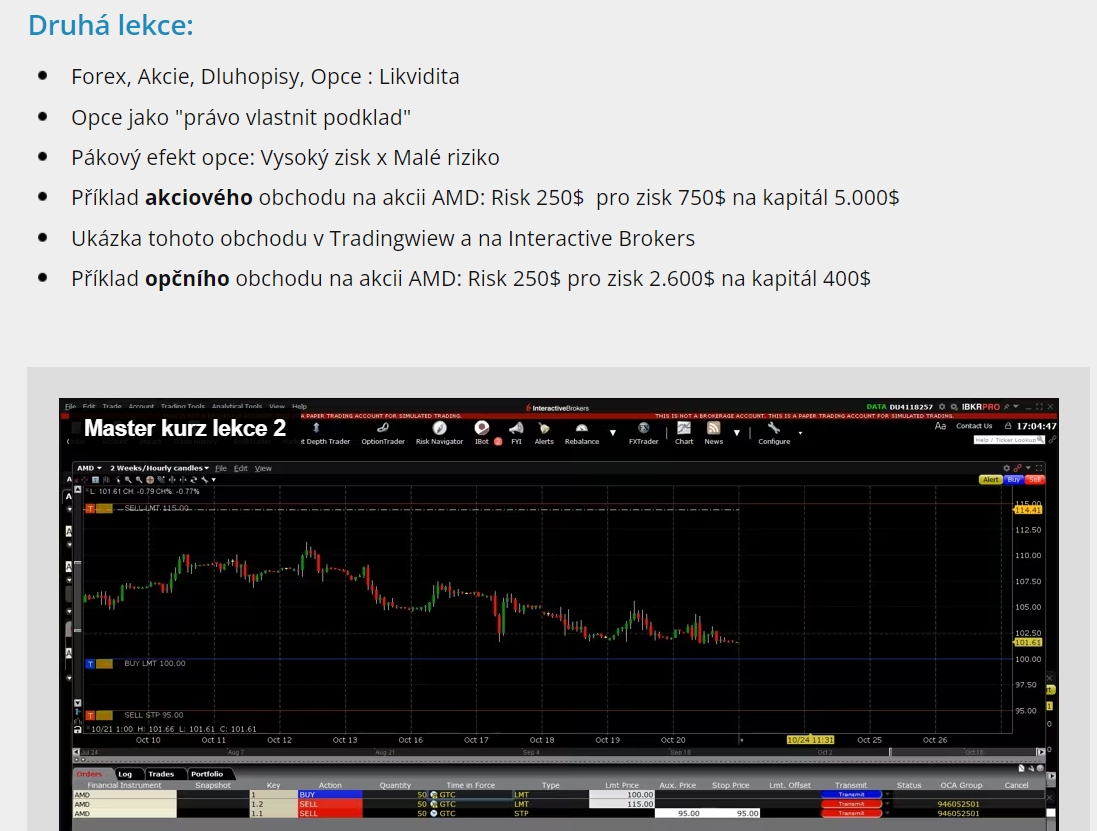Open the 2 Weeks/Hourly candles dropdown
This screenshot has width=1097, height=831.
pyautogui.click(x=160, y=468)
